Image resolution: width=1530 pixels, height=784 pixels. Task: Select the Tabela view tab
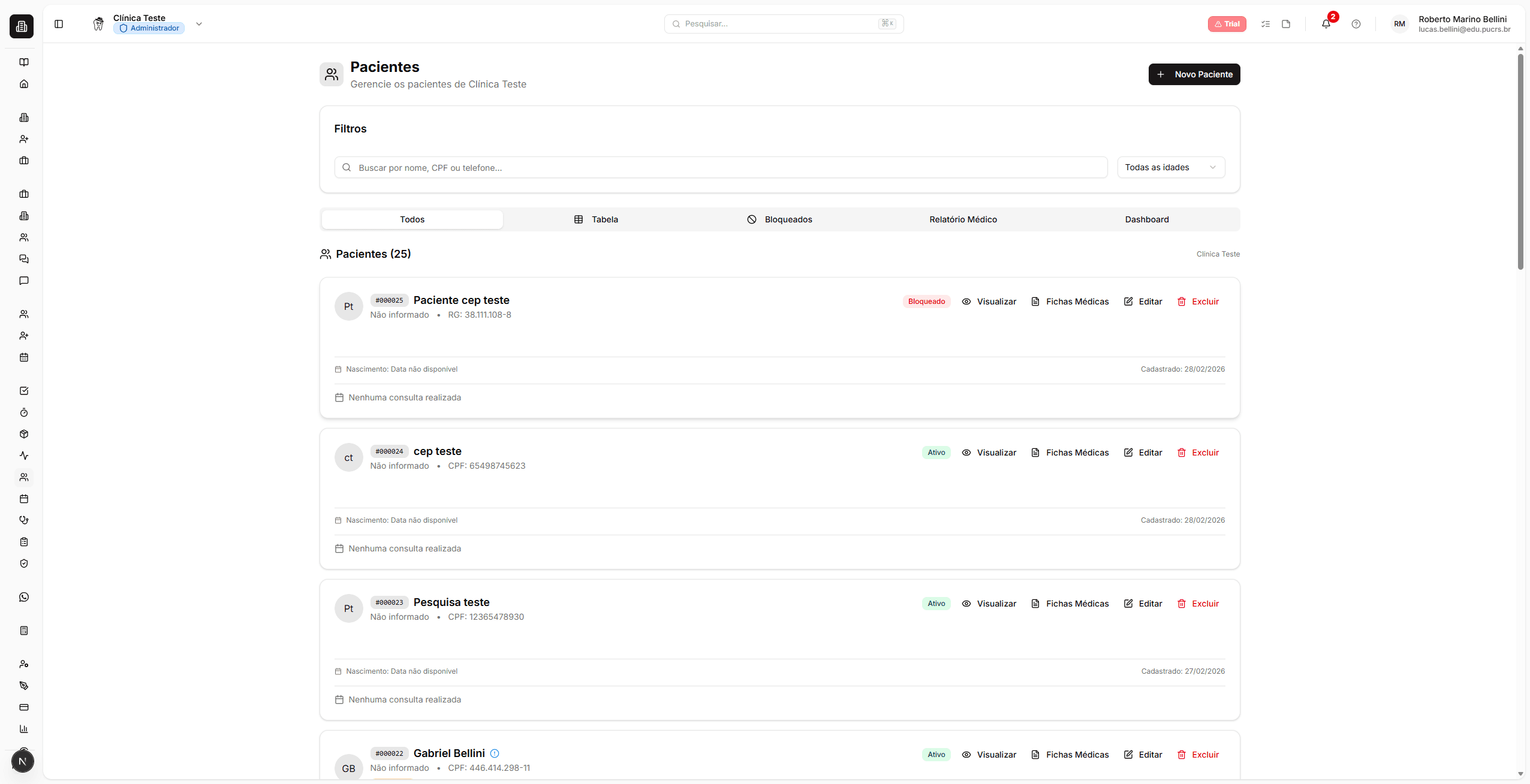[x=596, y=219]
